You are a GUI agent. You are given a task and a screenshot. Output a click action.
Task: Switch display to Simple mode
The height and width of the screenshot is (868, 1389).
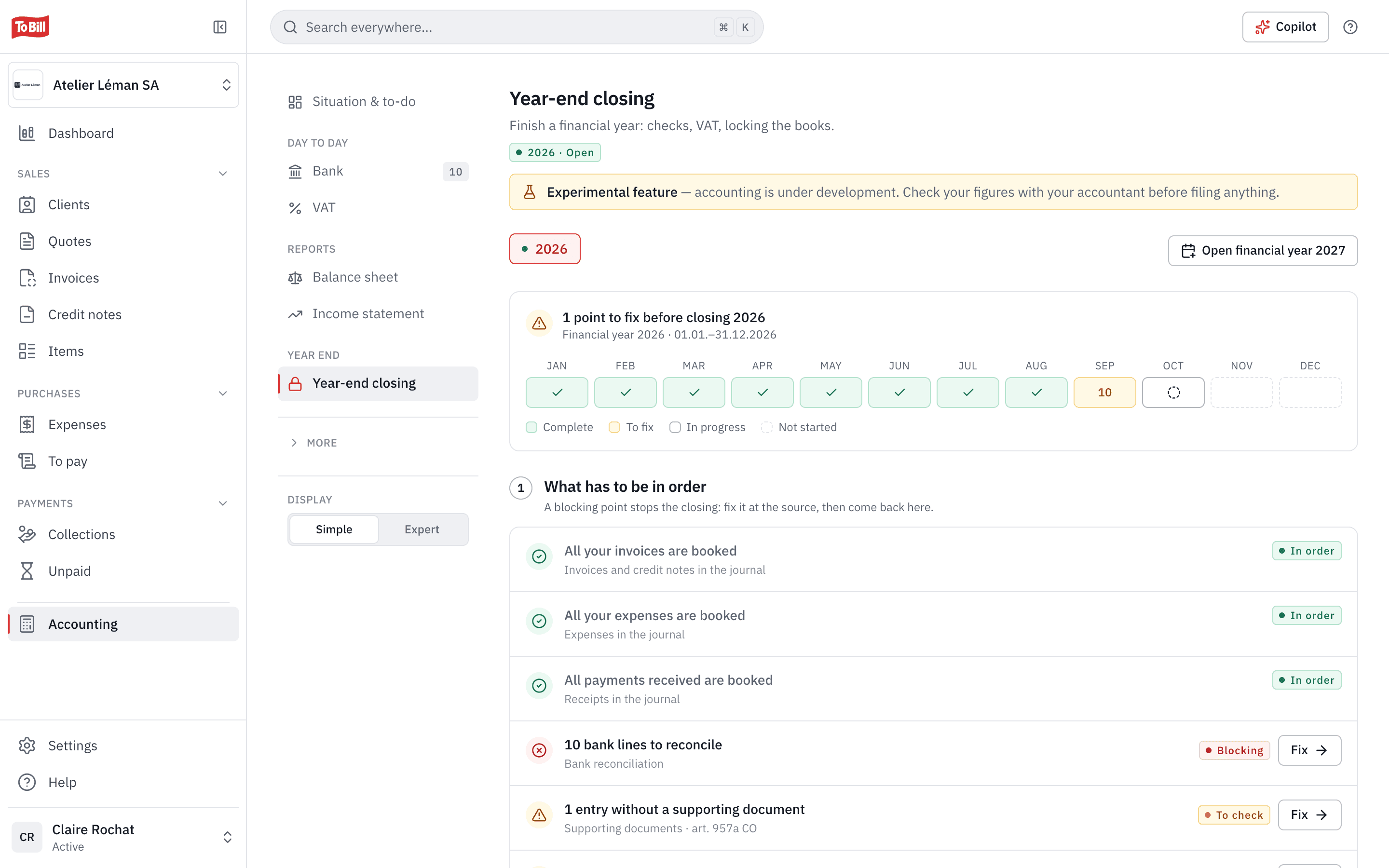[334, 529]
